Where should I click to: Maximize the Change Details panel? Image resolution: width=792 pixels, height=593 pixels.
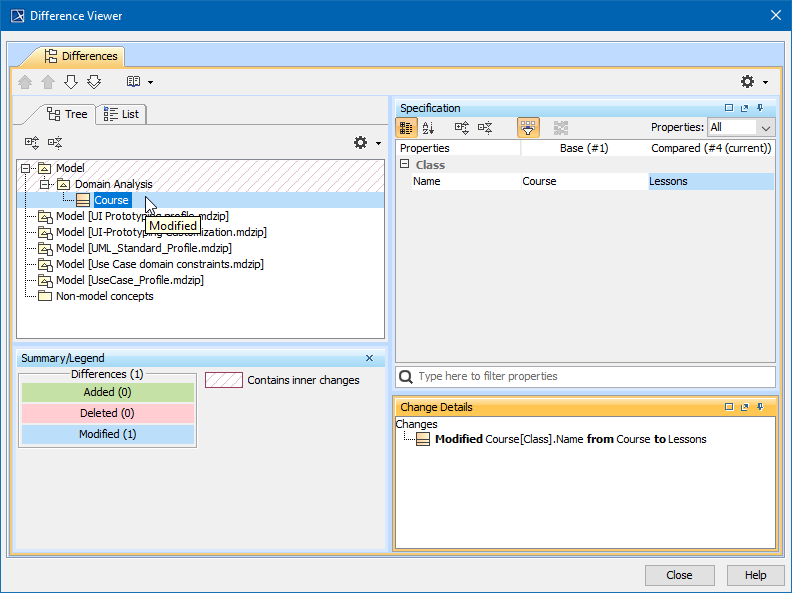click(x=729, y=407)
